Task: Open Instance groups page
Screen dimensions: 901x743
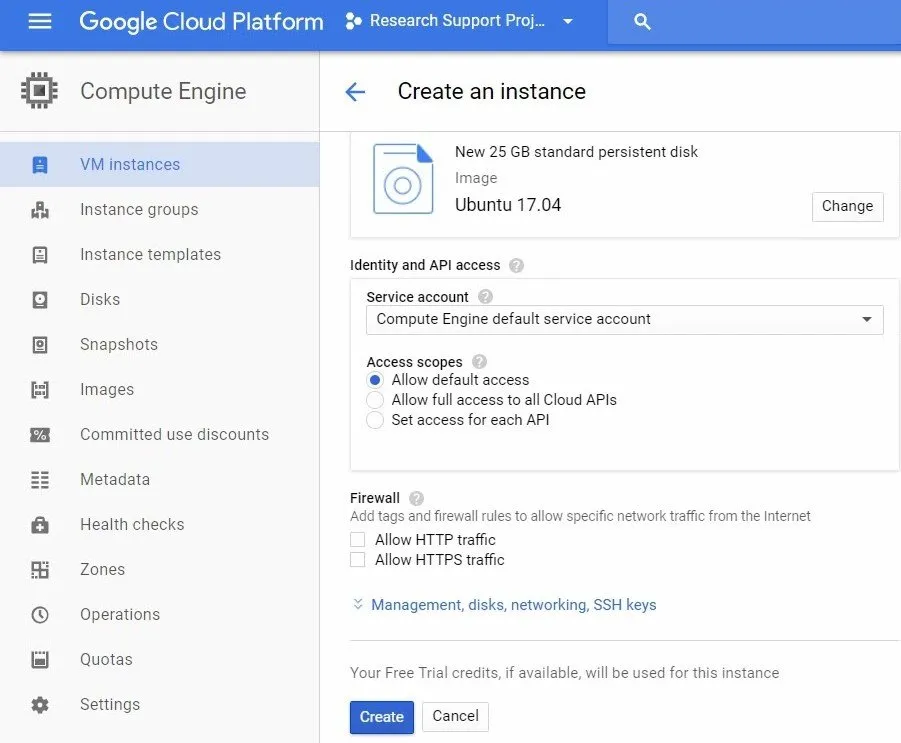Action: pyautogui.click(x=159, y=210)
